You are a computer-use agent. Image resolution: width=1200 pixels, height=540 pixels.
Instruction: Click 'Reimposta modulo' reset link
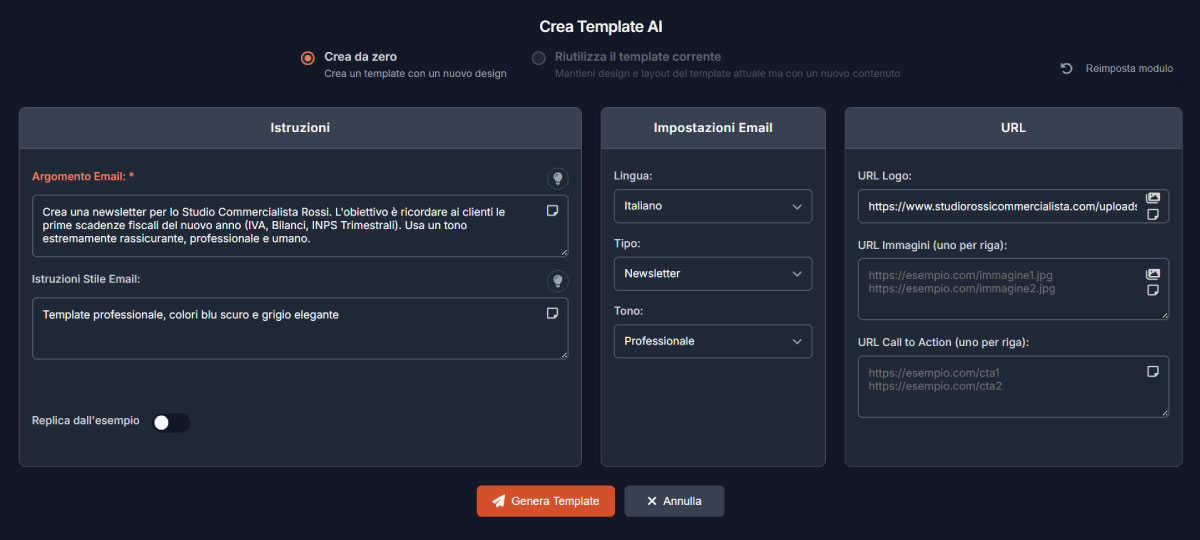1117,69
